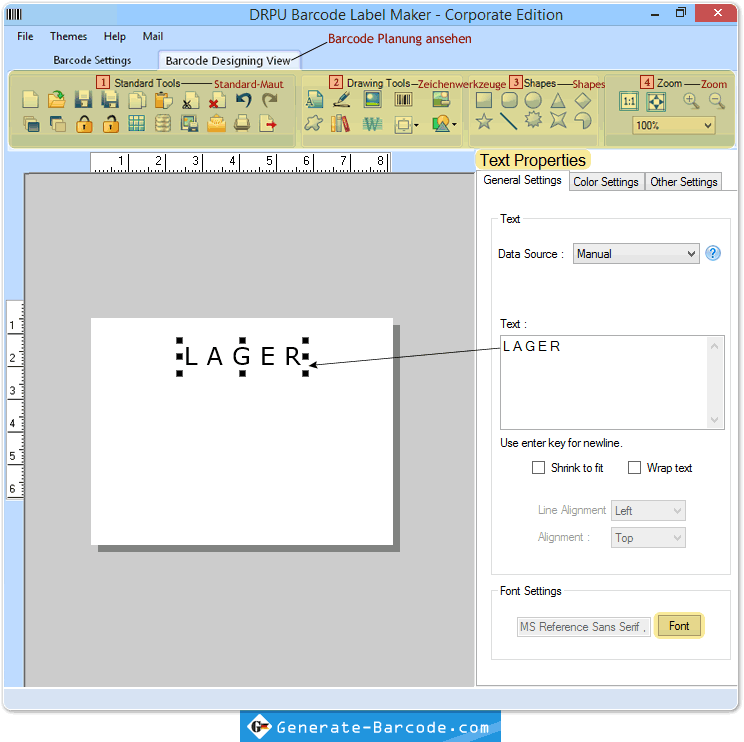Screen dimensions: 744x742
Task: Open the image library tool
Action: click(441, 99)
